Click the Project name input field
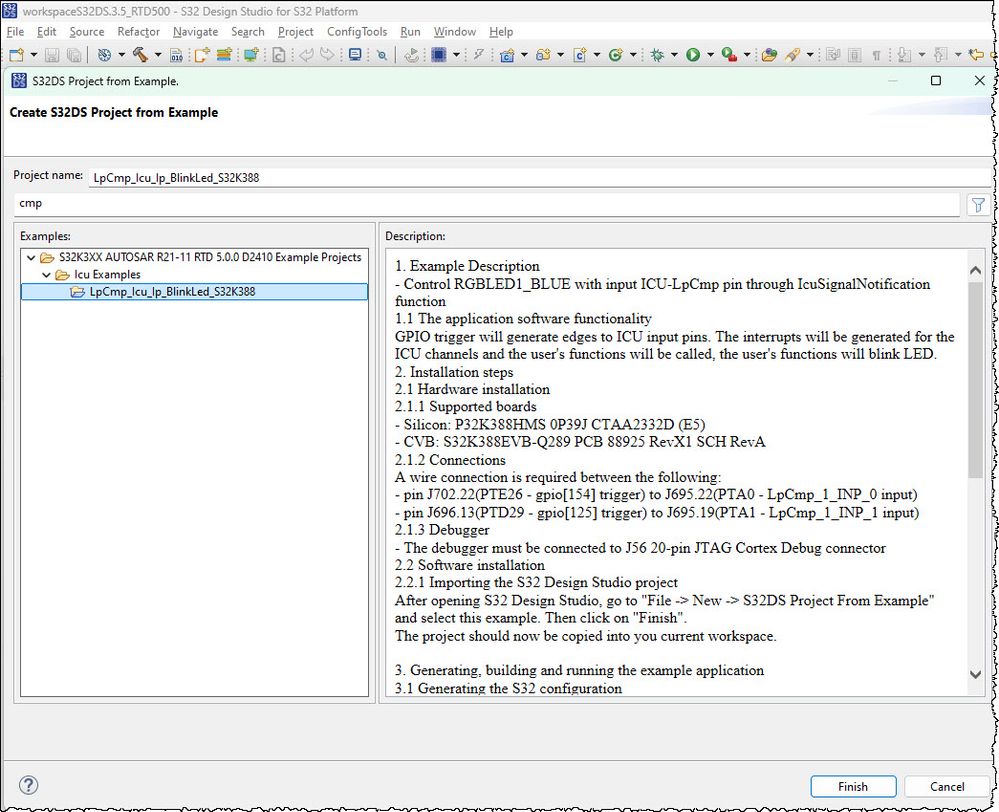Image resolution: width=999 pixels, height=812 pixels. pyautogui.click(x=540, y=177)
